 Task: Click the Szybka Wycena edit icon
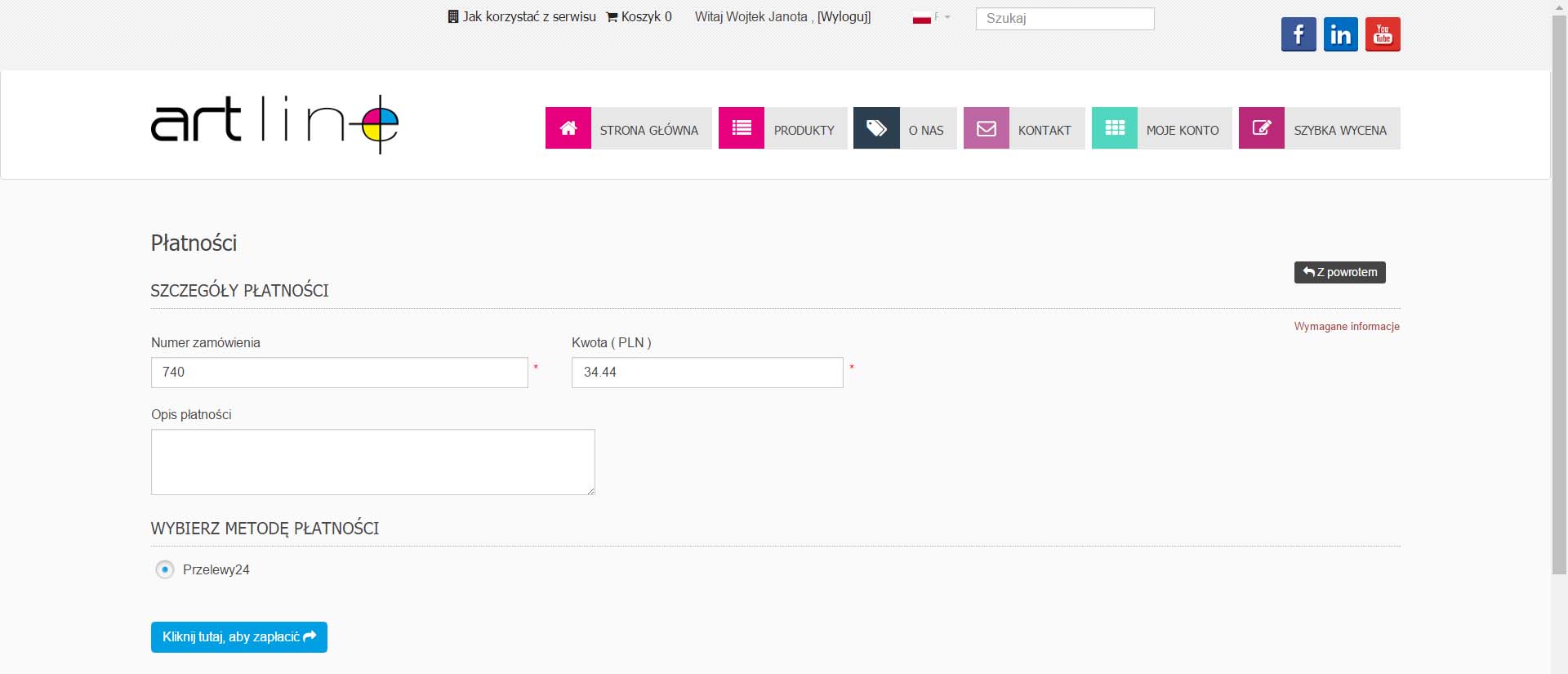(x=1262, y=128)
